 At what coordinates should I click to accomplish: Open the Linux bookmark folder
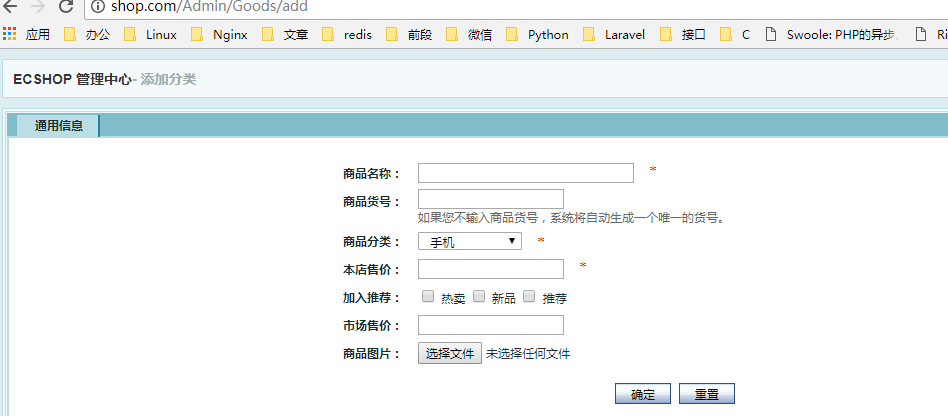[x=151, y=34]
